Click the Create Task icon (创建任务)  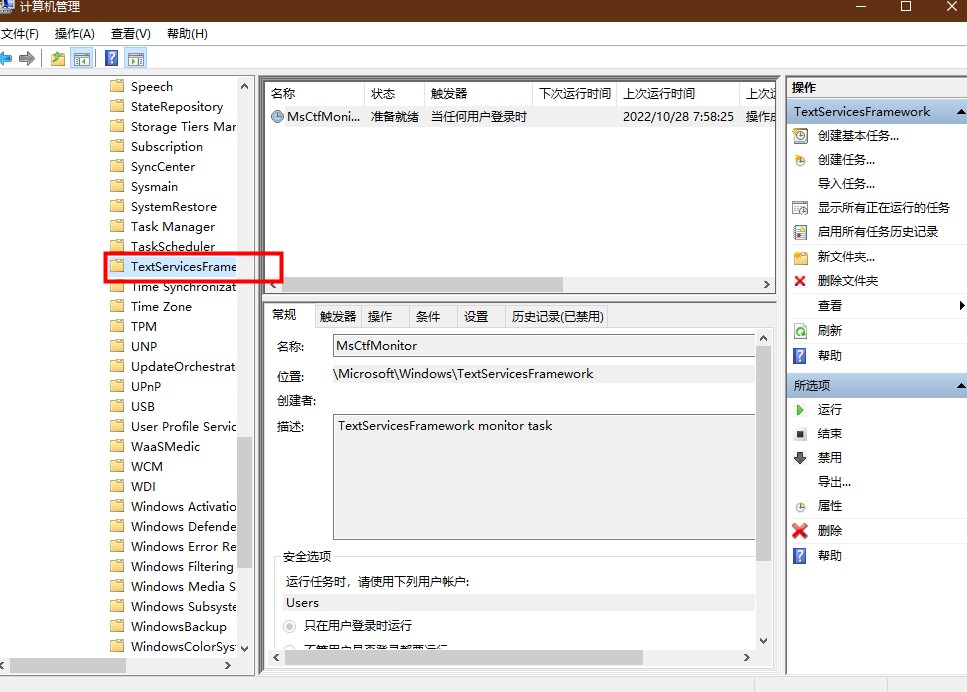(x=800, y=160)
